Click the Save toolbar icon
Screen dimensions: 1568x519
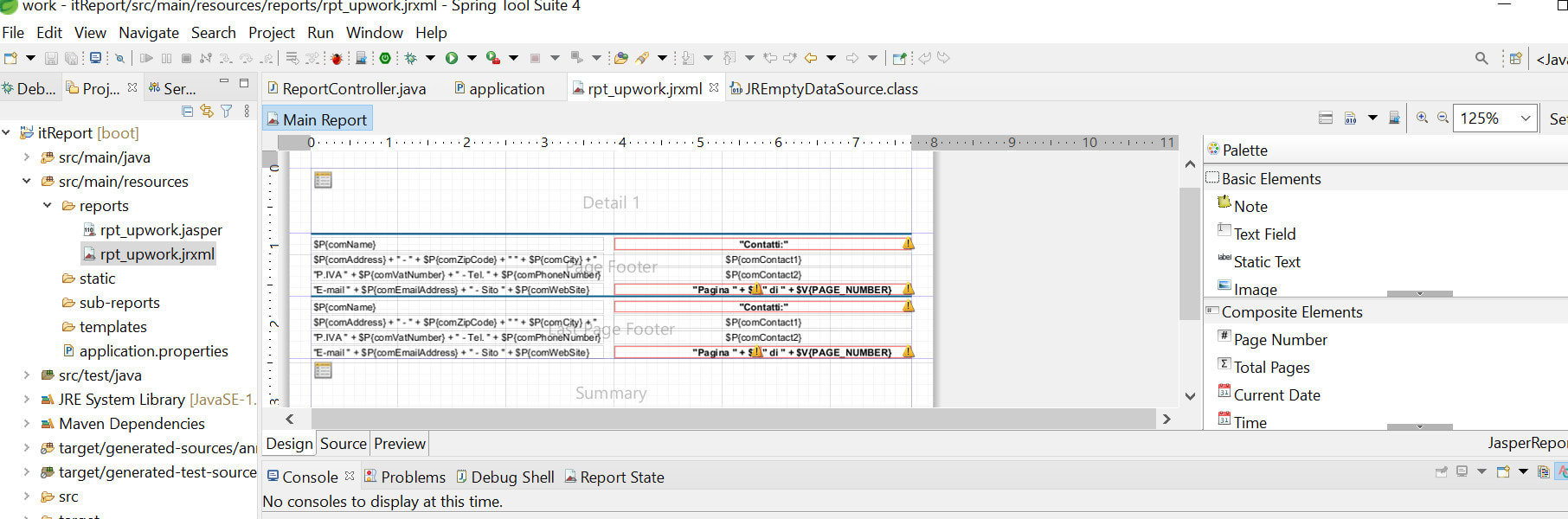pyautogui.click(x=51, y=58)
